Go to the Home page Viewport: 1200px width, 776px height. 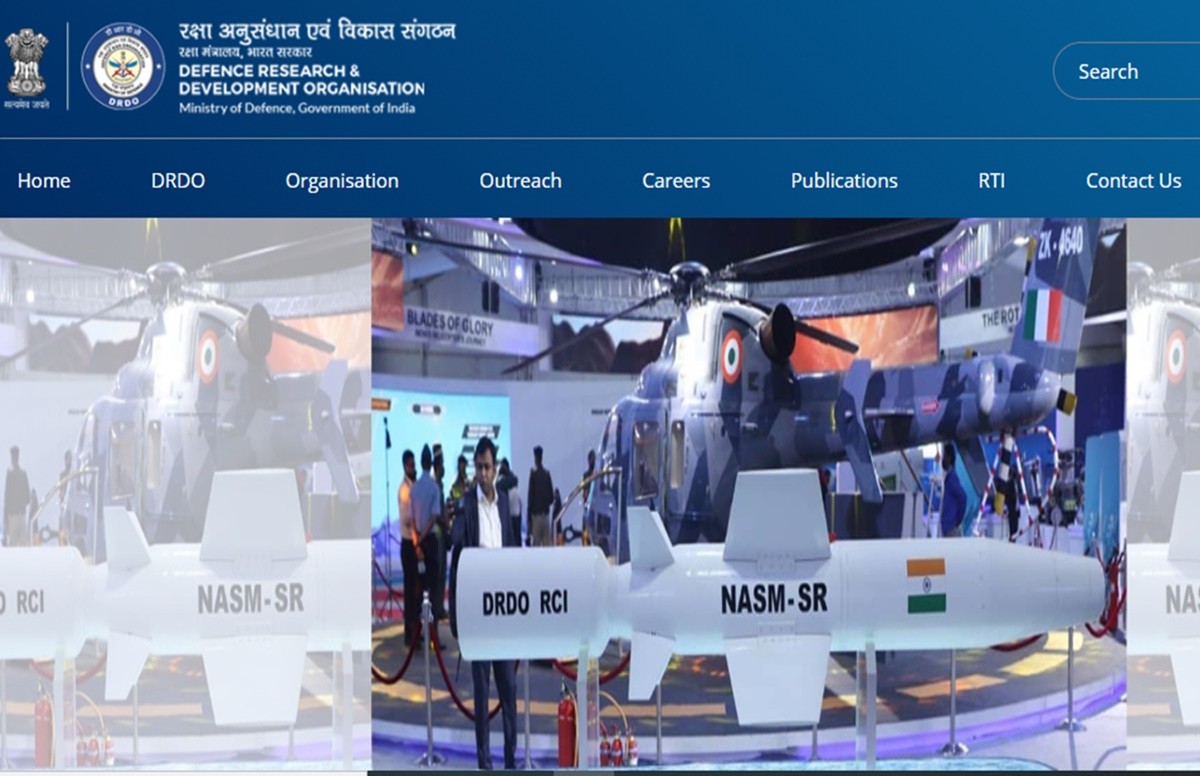coord(44,181)
